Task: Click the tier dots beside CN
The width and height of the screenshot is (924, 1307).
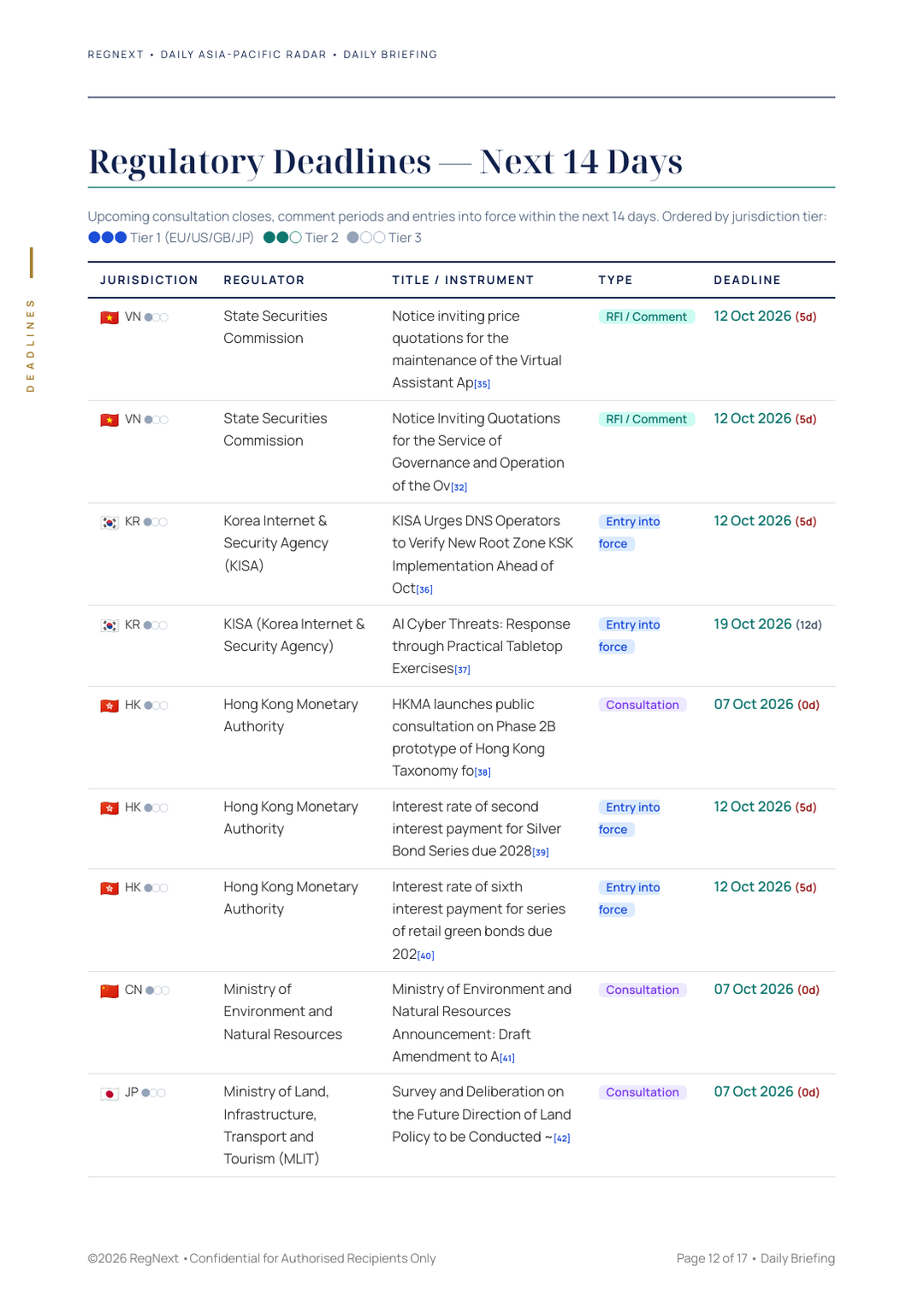Action: coord(157,991)
